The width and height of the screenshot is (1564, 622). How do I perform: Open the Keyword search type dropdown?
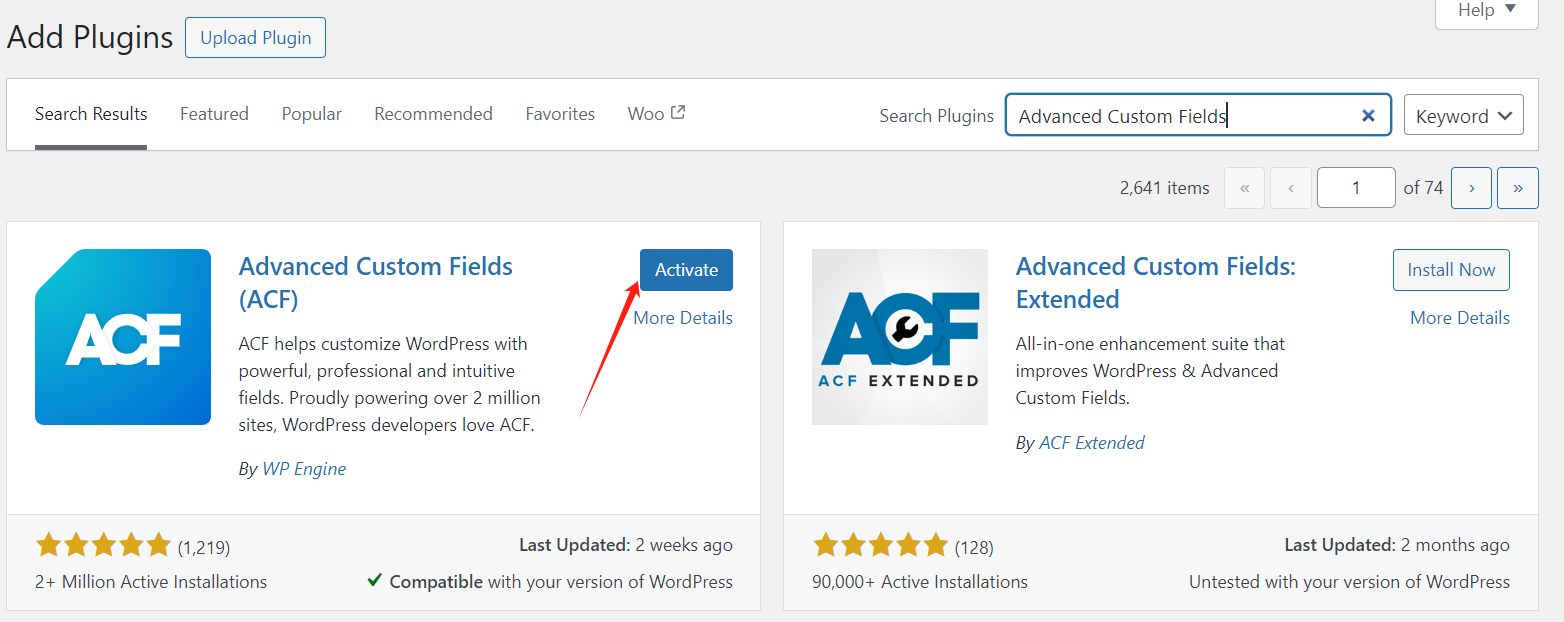click(1463, 116)
